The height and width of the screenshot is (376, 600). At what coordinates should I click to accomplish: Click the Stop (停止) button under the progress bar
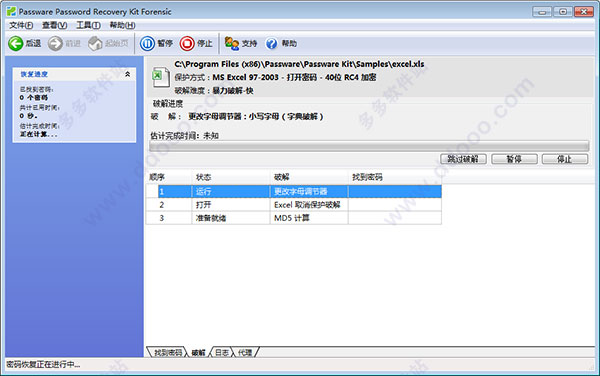565,159
